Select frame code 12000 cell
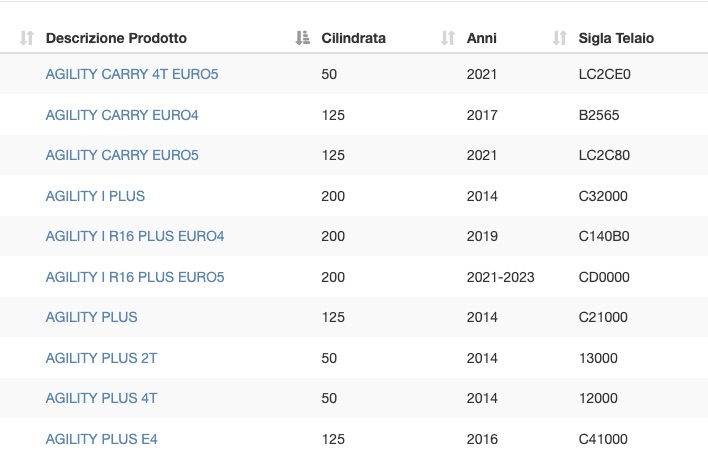Screen dimensions: 708x465 click(598, 398)
